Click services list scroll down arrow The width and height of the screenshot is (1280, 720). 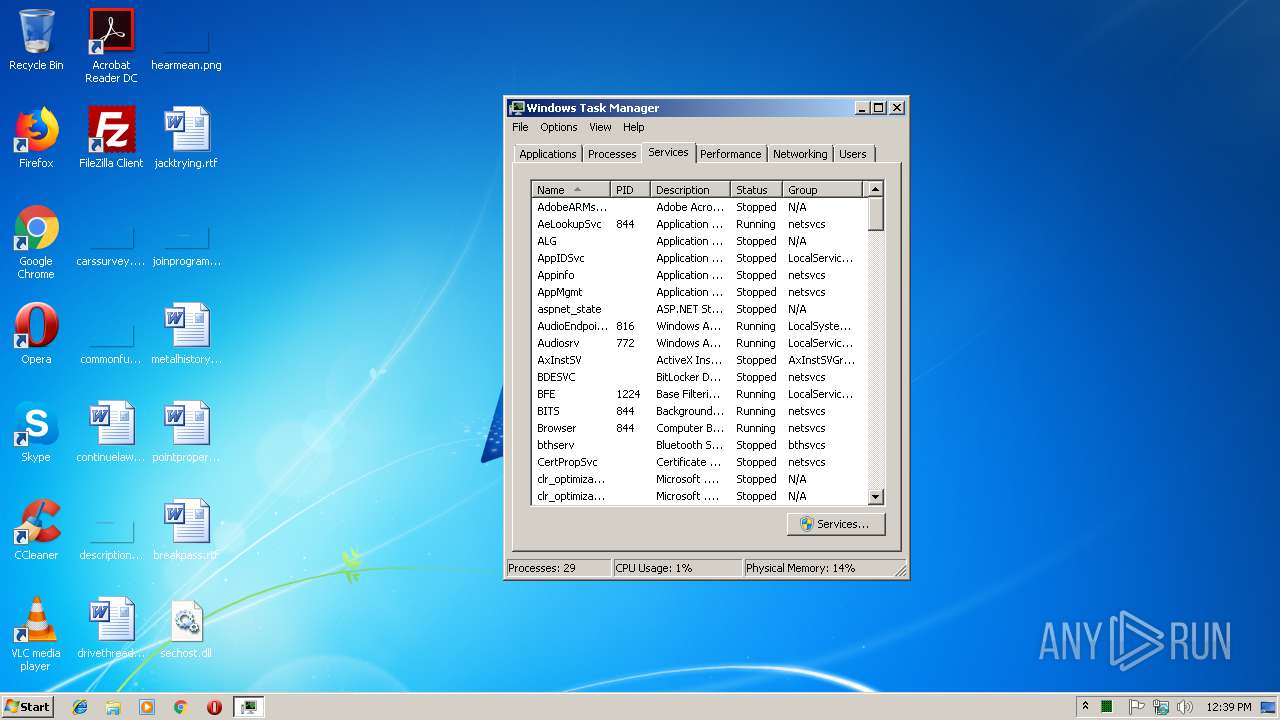(875, 496)
